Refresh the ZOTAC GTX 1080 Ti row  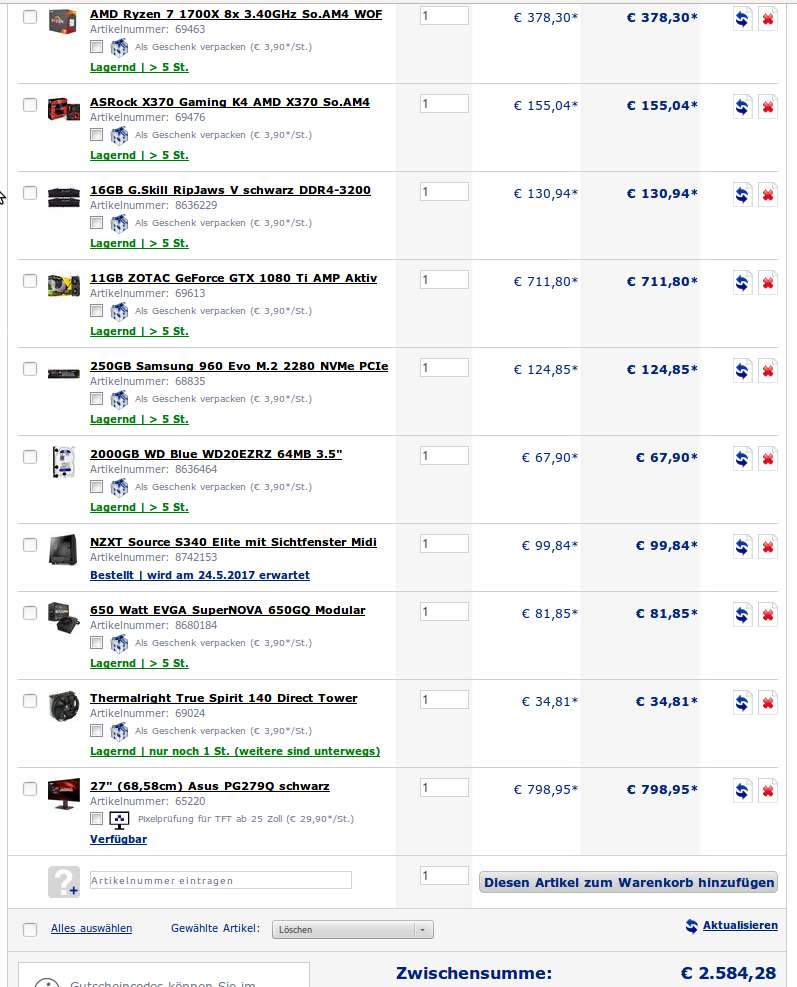[742, 283]
